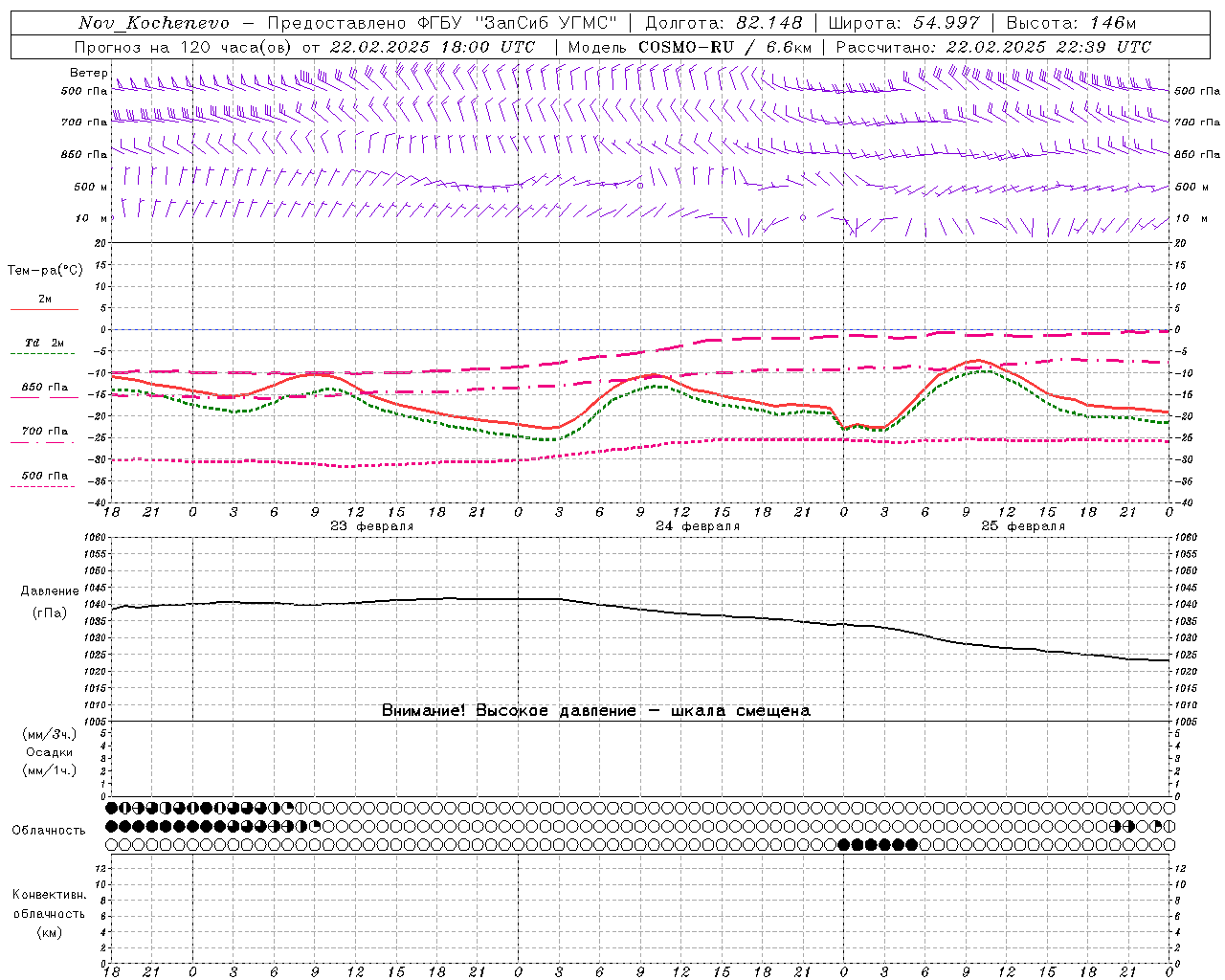Click the 'Внимание! Высокое давление — шкала смещена' warning
The image size is (1225, 980).
point(595,710)
